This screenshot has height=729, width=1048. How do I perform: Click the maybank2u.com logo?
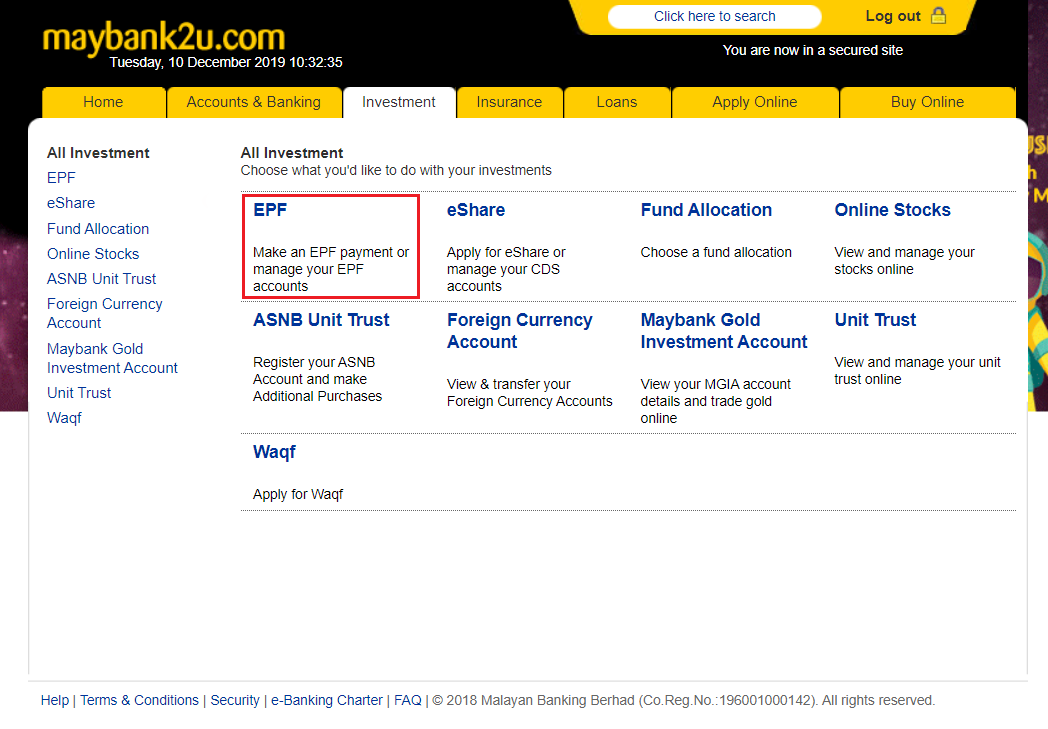tap(164, 38)
